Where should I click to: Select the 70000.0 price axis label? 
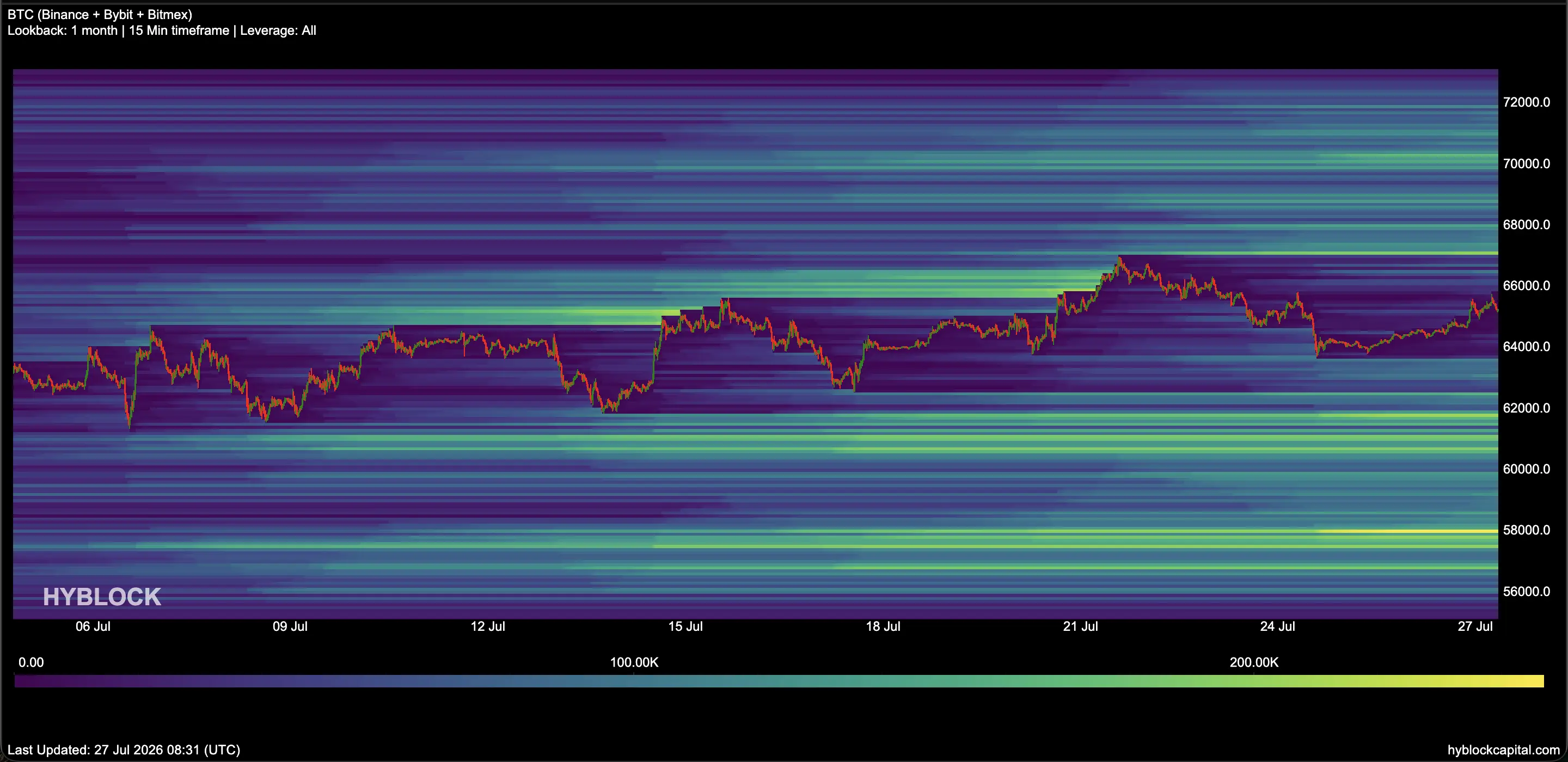pyautogui.click(x=1527, y=164)
